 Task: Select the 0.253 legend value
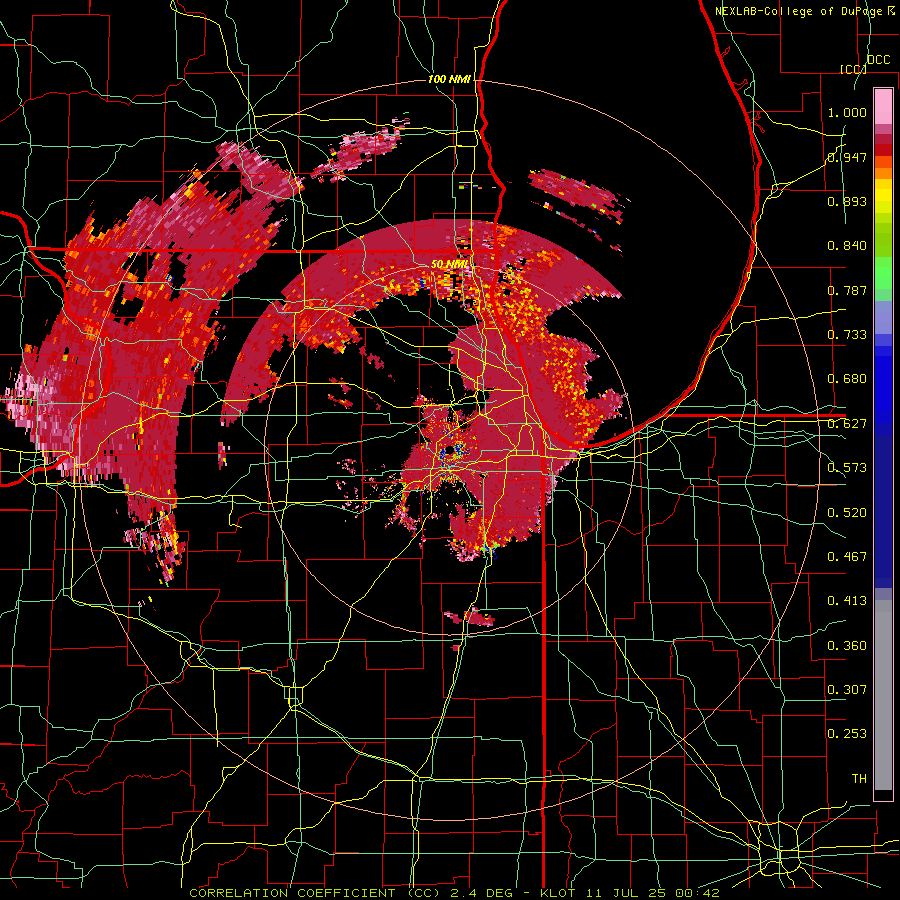pos(847,734)
